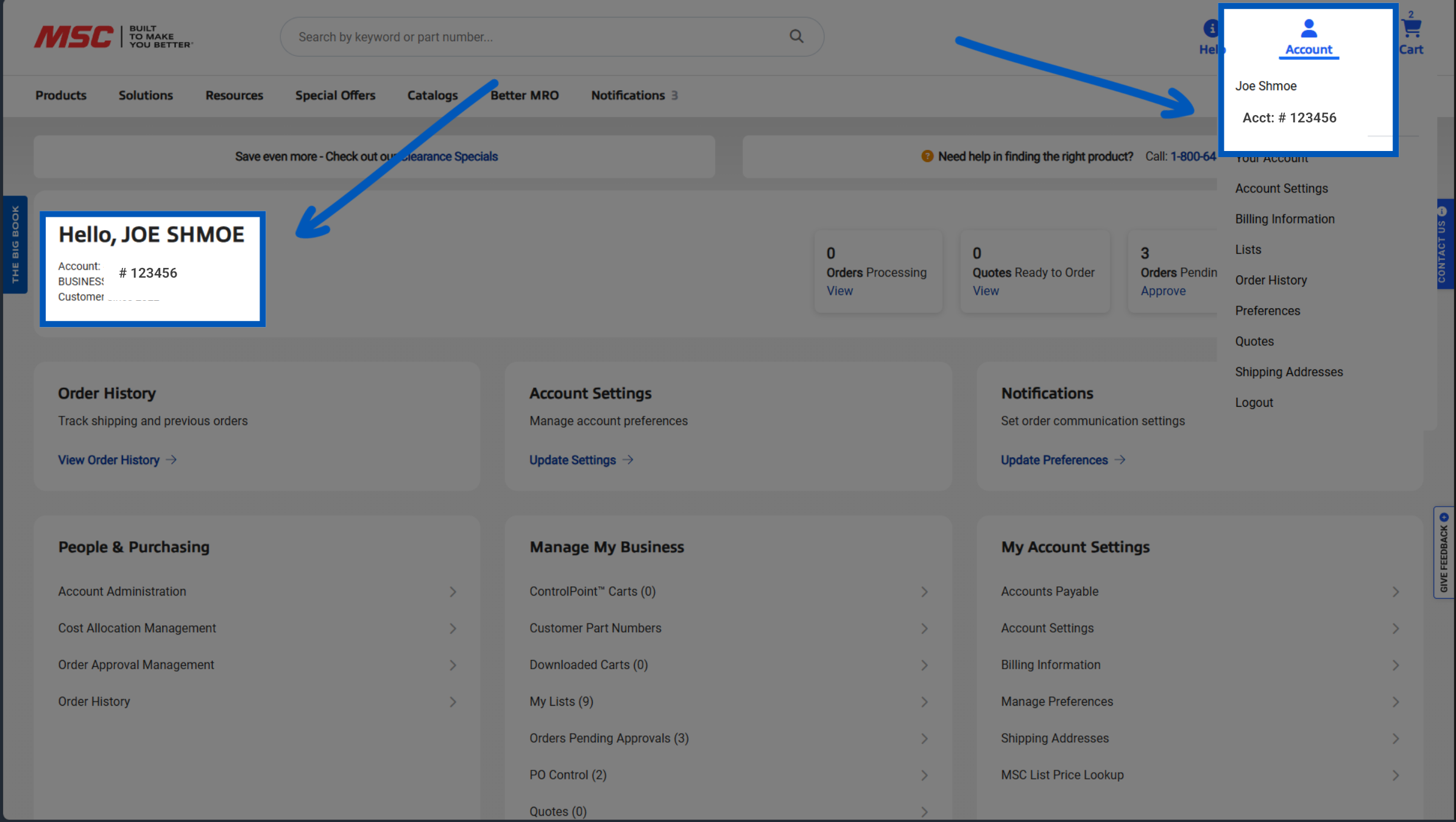
Task: Open the Give Feedback side tab
Action: (1443, 552)
